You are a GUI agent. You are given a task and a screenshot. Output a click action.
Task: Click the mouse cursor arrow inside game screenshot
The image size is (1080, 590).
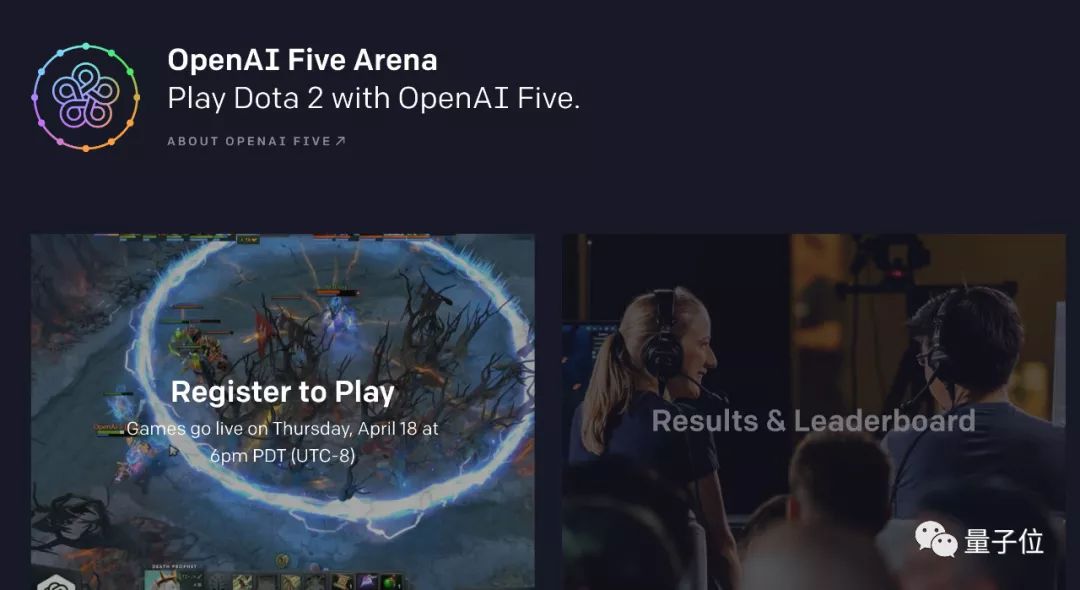coord(173,451)
